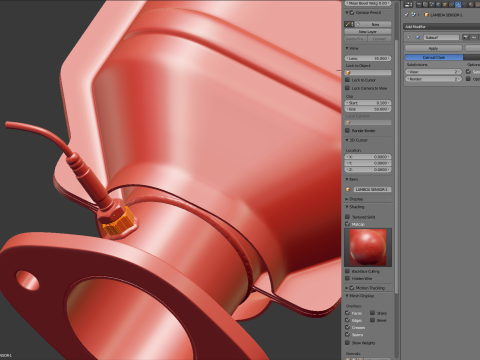Collapse the 3D Cursor panel
The width and height of the screenshot is (480, 360).
click(347, 140)
